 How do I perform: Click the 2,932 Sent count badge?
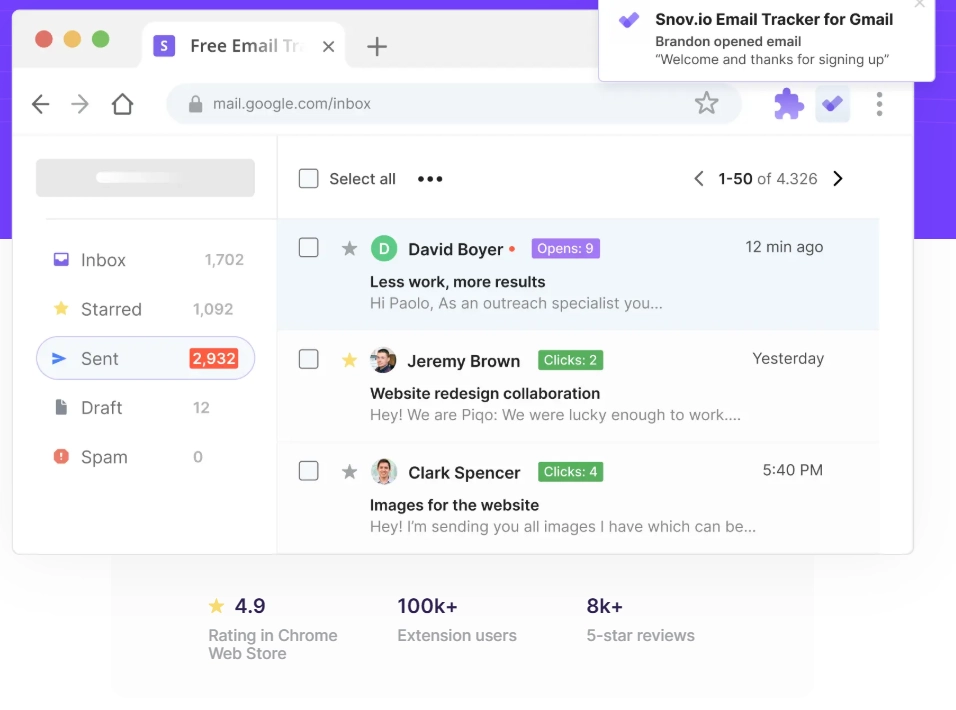tap(213, 358)
